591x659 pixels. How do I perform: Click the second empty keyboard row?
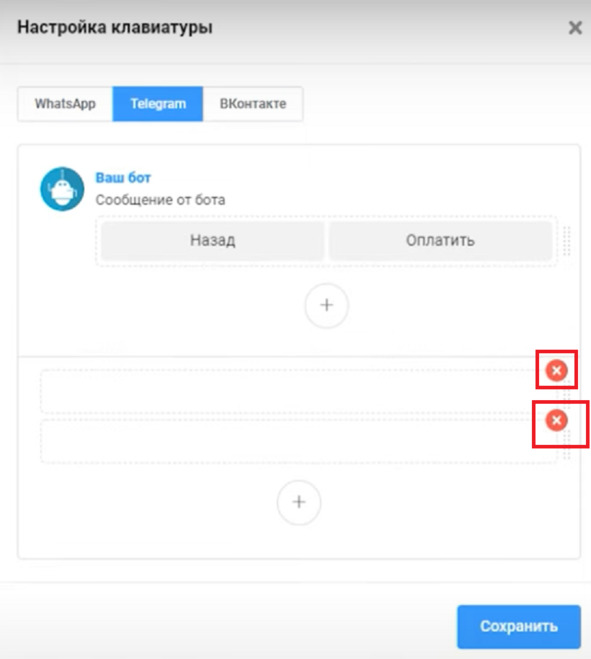[x=299, y=441]
